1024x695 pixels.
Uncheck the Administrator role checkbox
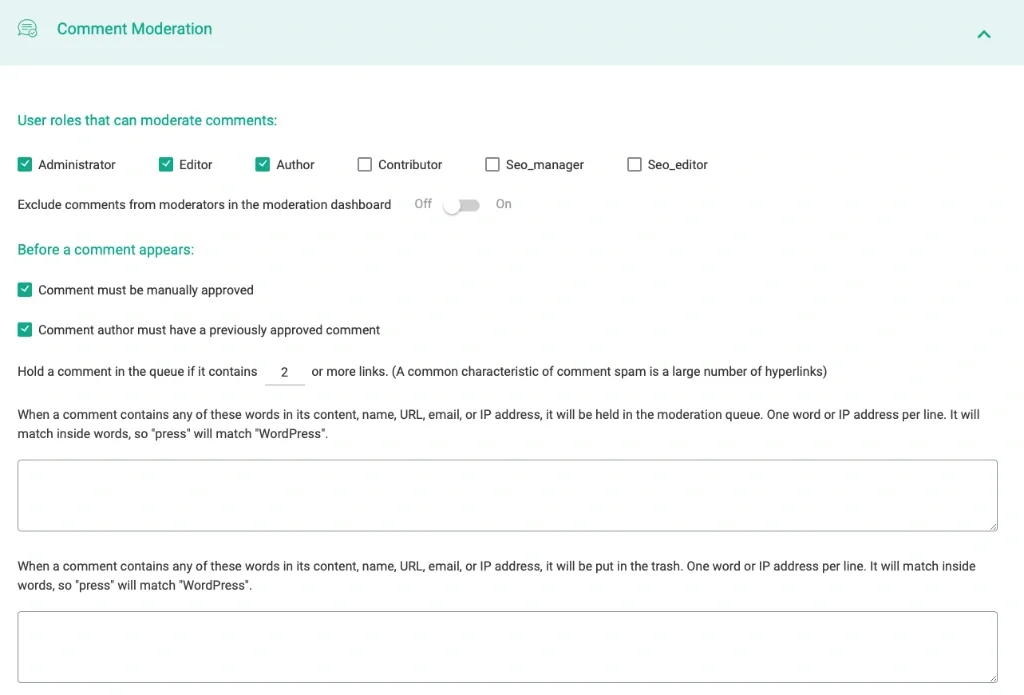point(25,164)
